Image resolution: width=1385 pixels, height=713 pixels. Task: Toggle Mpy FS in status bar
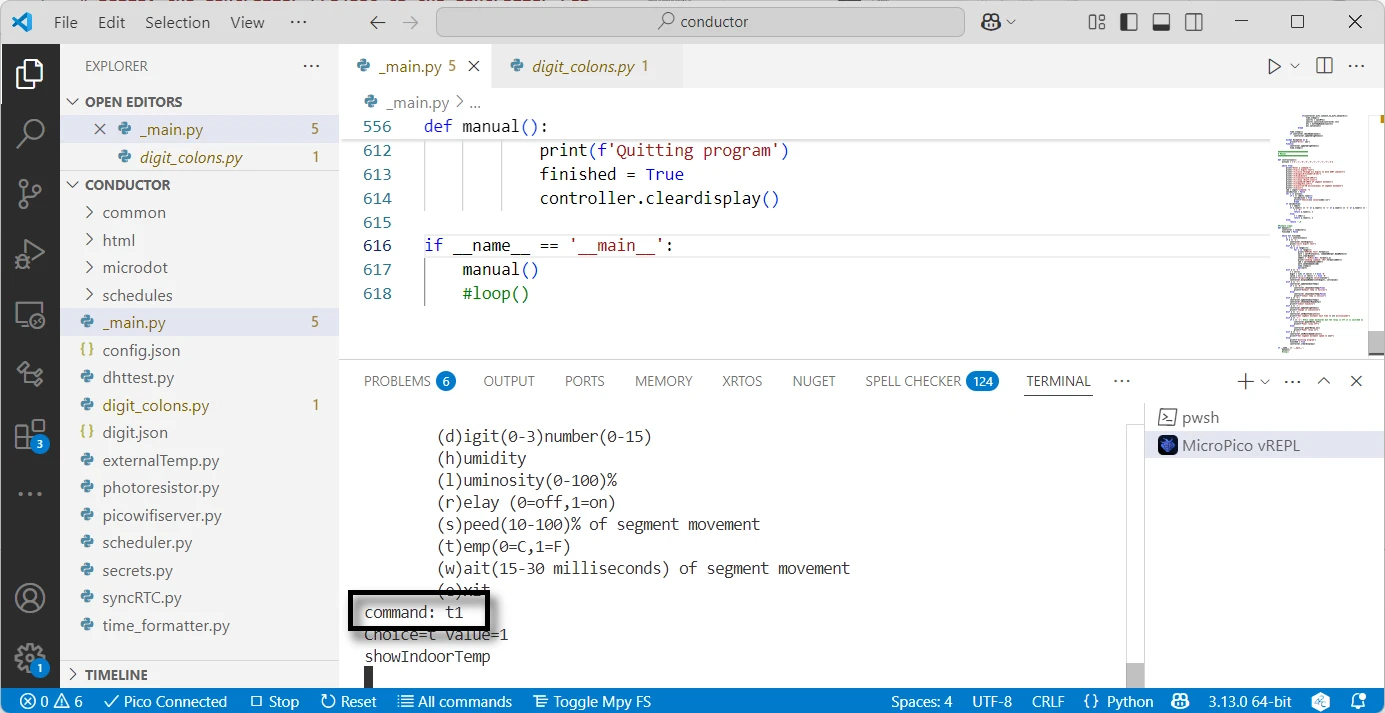592,701
